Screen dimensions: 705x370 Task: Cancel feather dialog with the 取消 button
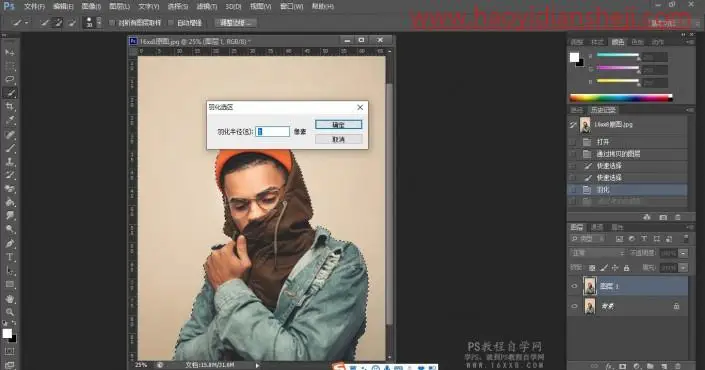point(339,139)
